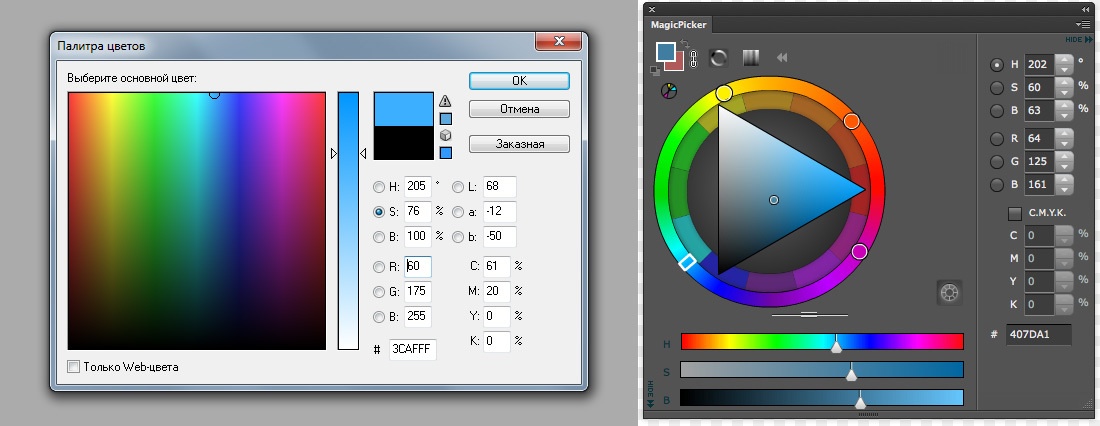
Task: Click the out-of-gamut warning triangle icon
Action: (445, 101)
